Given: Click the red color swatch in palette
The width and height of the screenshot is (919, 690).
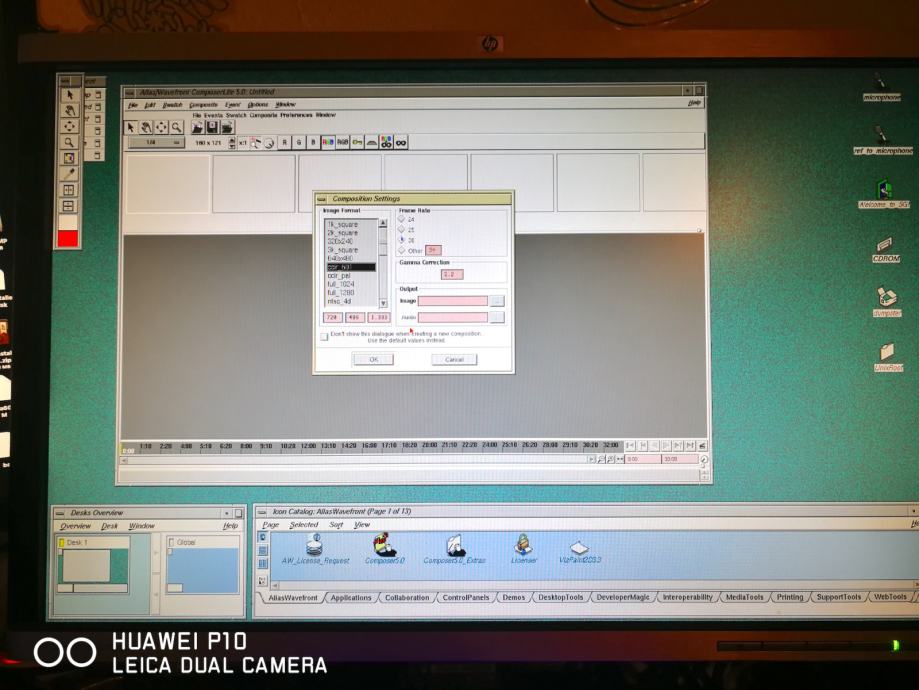Looking at the screenshot, I should point(68,239).
